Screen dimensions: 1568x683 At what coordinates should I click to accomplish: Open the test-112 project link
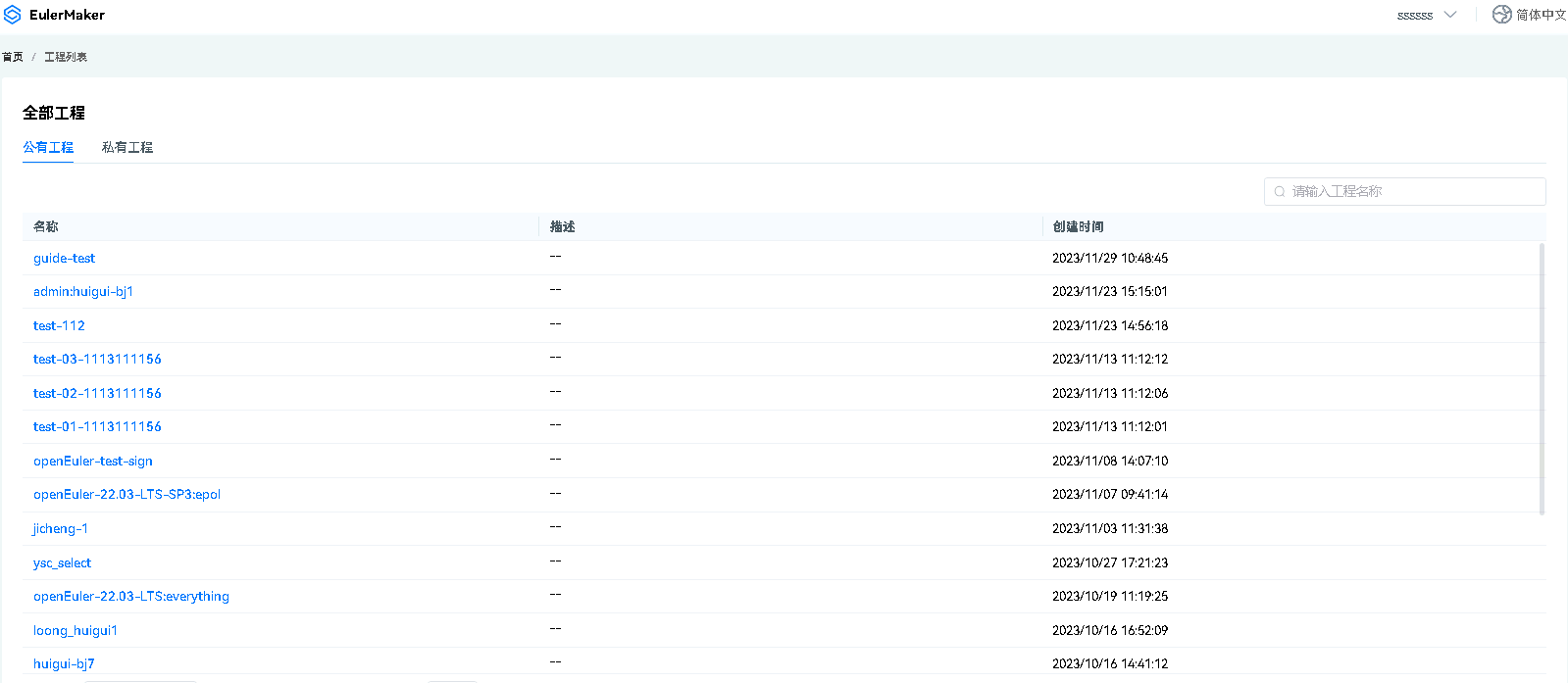59,326
